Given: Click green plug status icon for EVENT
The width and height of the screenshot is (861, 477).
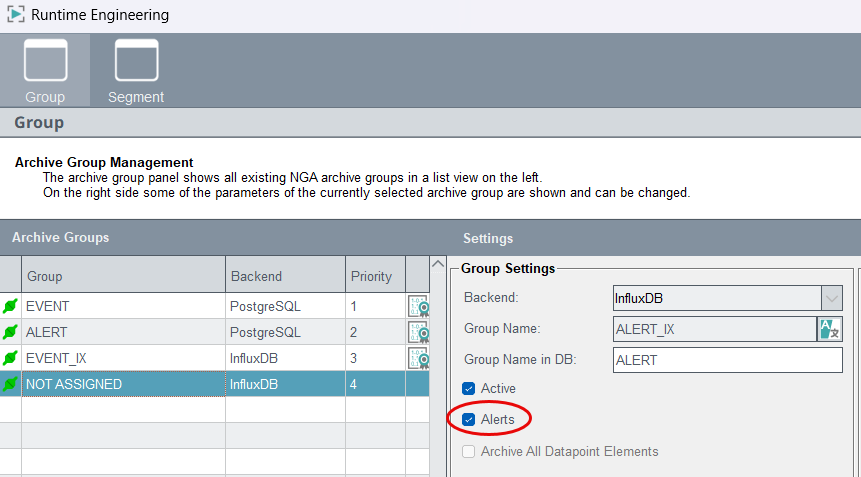Looking at the screenshot, I should pos(10,306).
